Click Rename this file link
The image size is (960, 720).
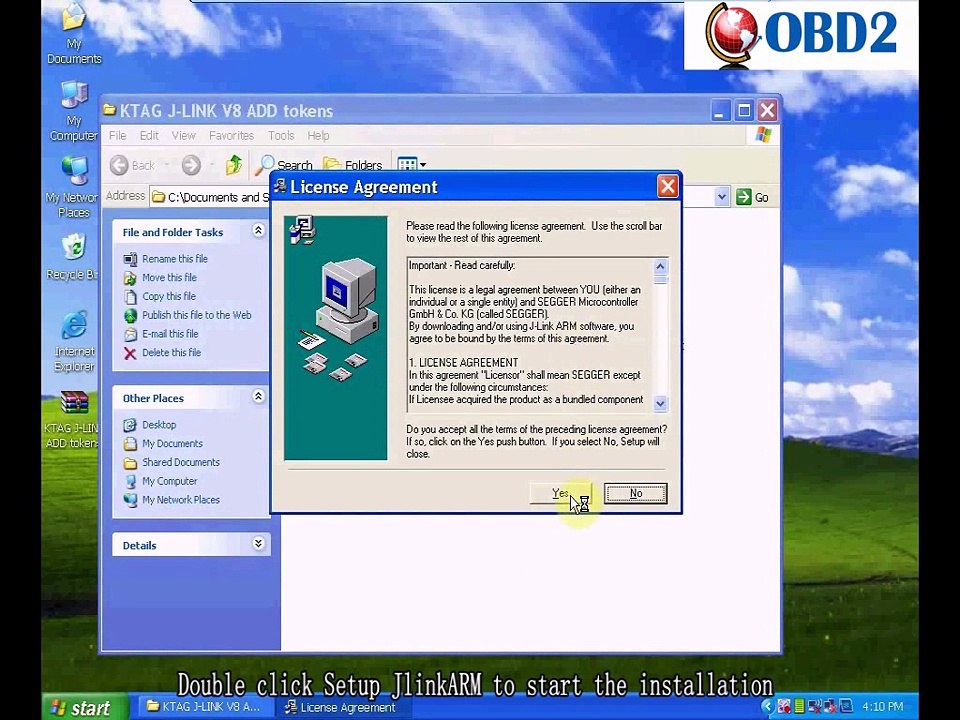point(174,259)
